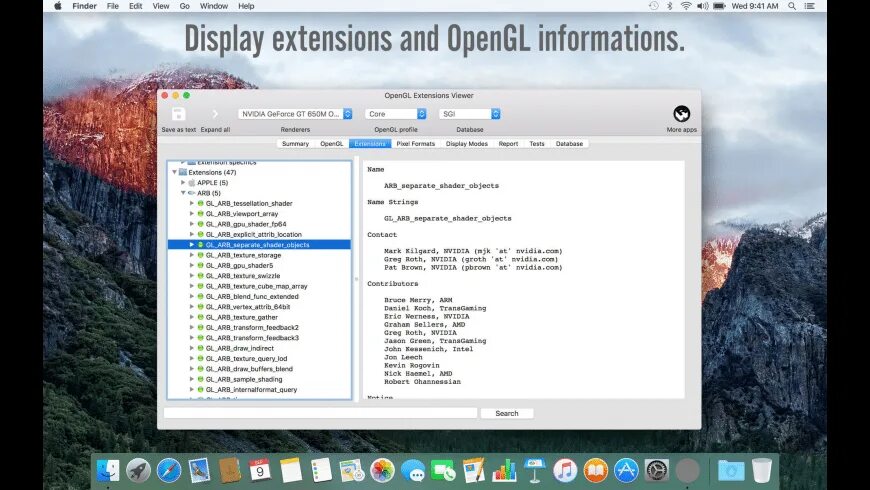
Task: Open Messages app in dock
Action: (413, 471)
